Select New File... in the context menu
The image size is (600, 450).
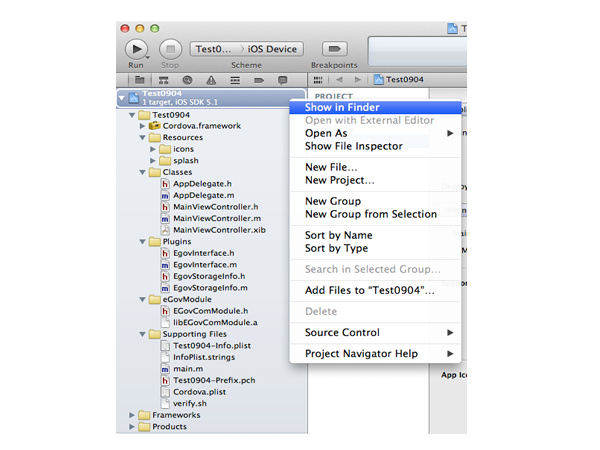tap(331, 167)
